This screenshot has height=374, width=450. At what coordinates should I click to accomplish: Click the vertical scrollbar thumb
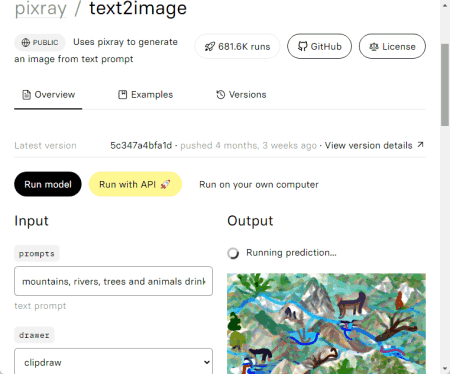[445, 85]
